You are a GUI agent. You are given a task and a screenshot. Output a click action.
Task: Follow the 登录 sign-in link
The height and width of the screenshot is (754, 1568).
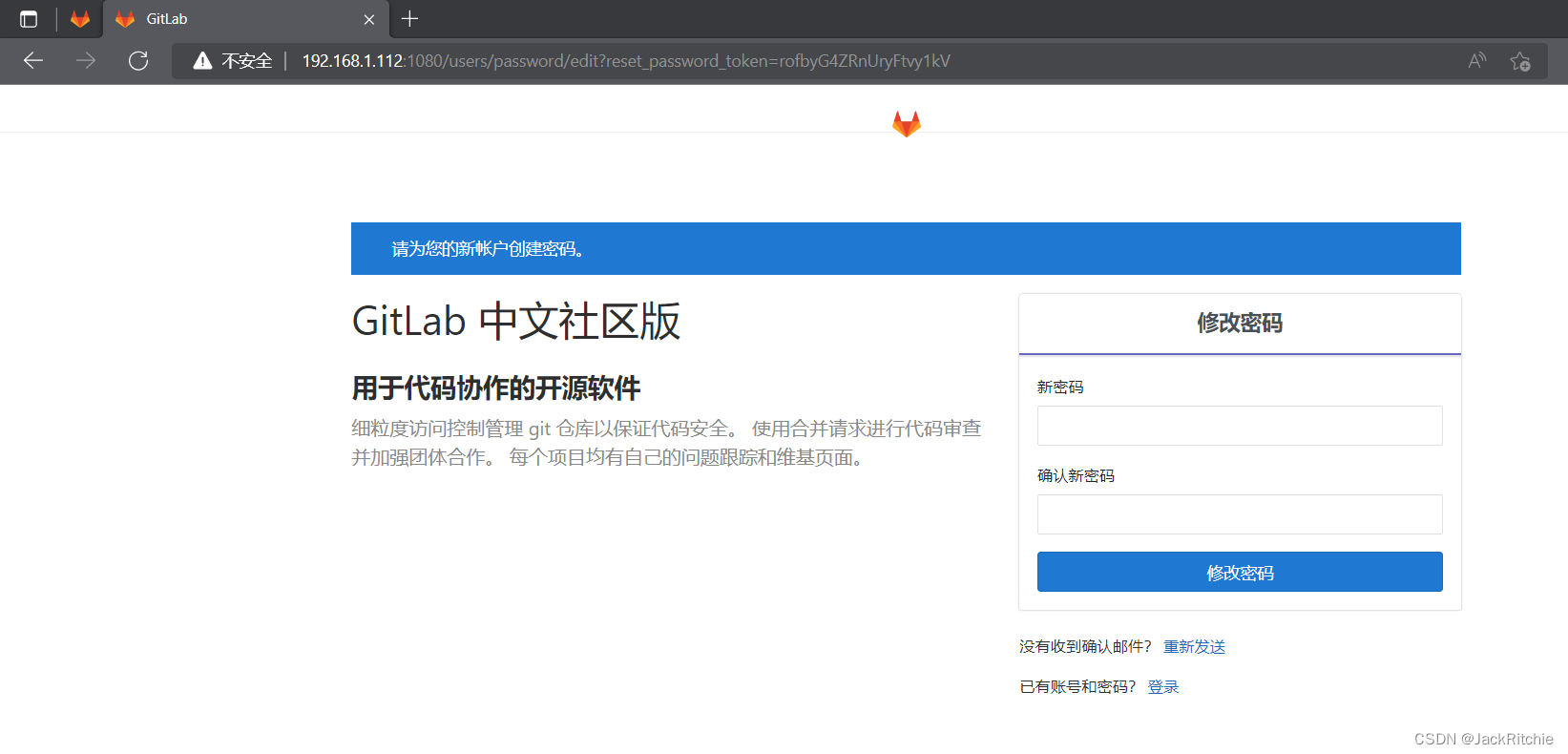click(x=1163, y=687)
